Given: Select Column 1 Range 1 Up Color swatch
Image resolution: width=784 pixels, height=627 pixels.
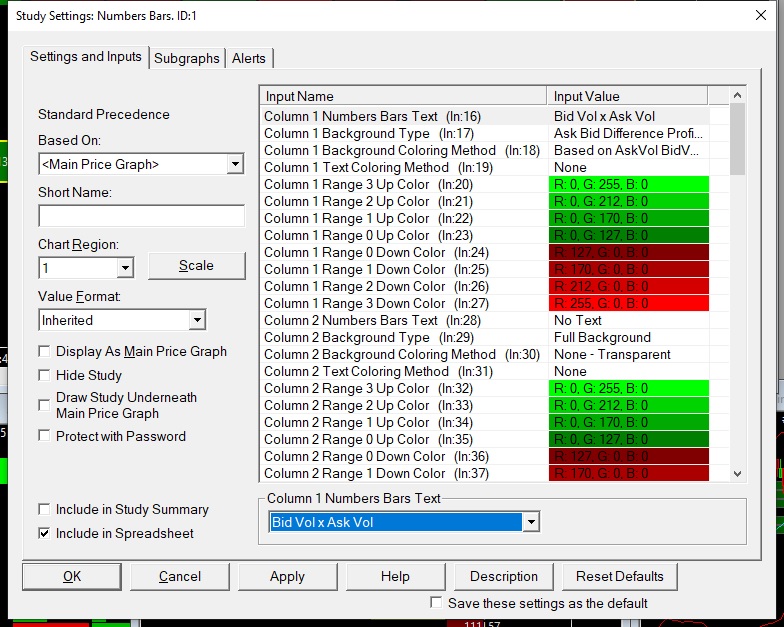Looking at the screenshot, I should tap(628, 218).
